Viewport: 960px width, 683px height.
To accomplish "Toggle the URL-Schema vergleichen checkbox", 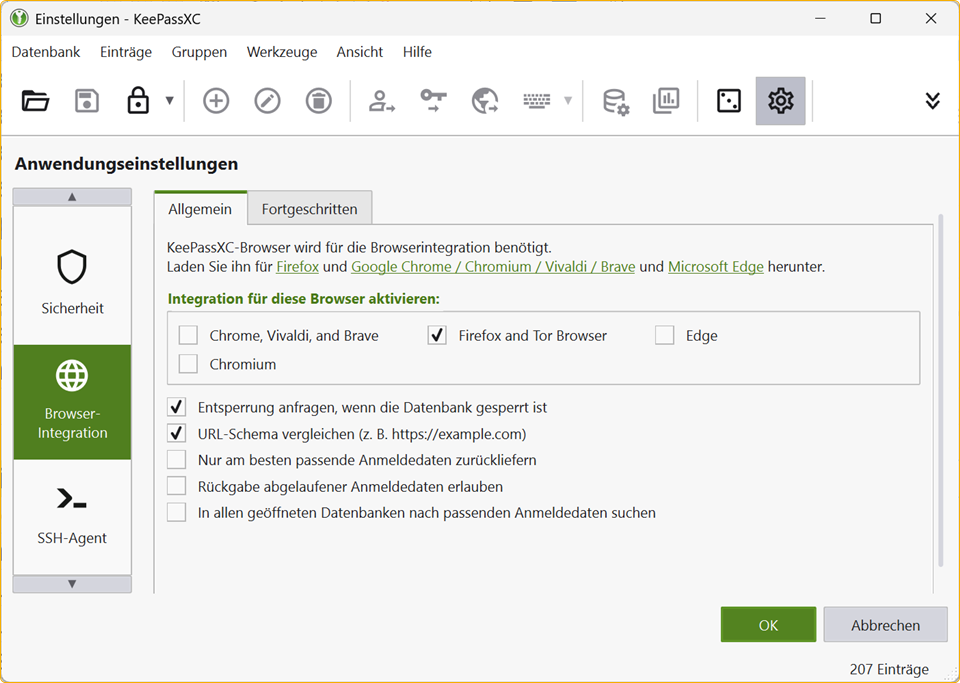I will (x=177, y=434).
